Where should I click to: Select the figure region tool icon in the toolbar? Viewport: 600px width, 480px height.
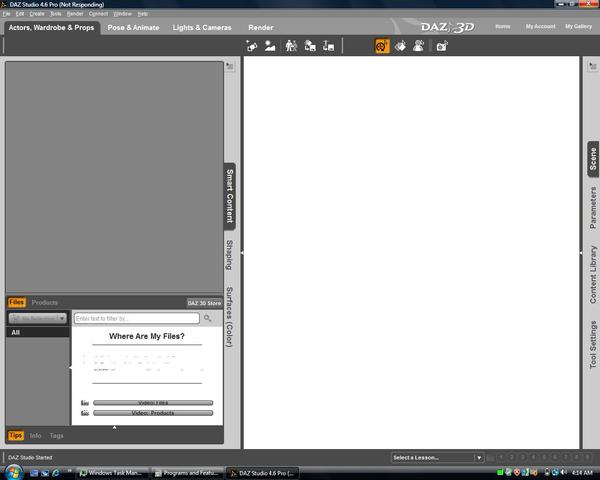coord(419,46)
